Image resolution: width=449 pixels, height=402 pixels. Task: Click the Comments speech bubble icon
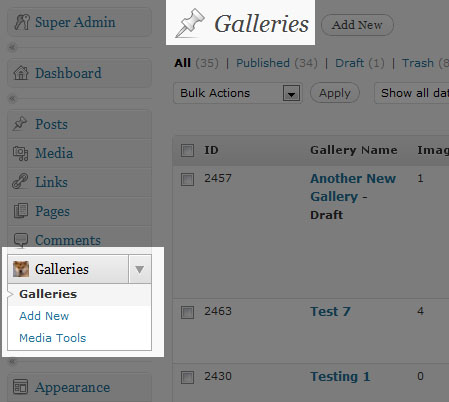click(21, 240)
